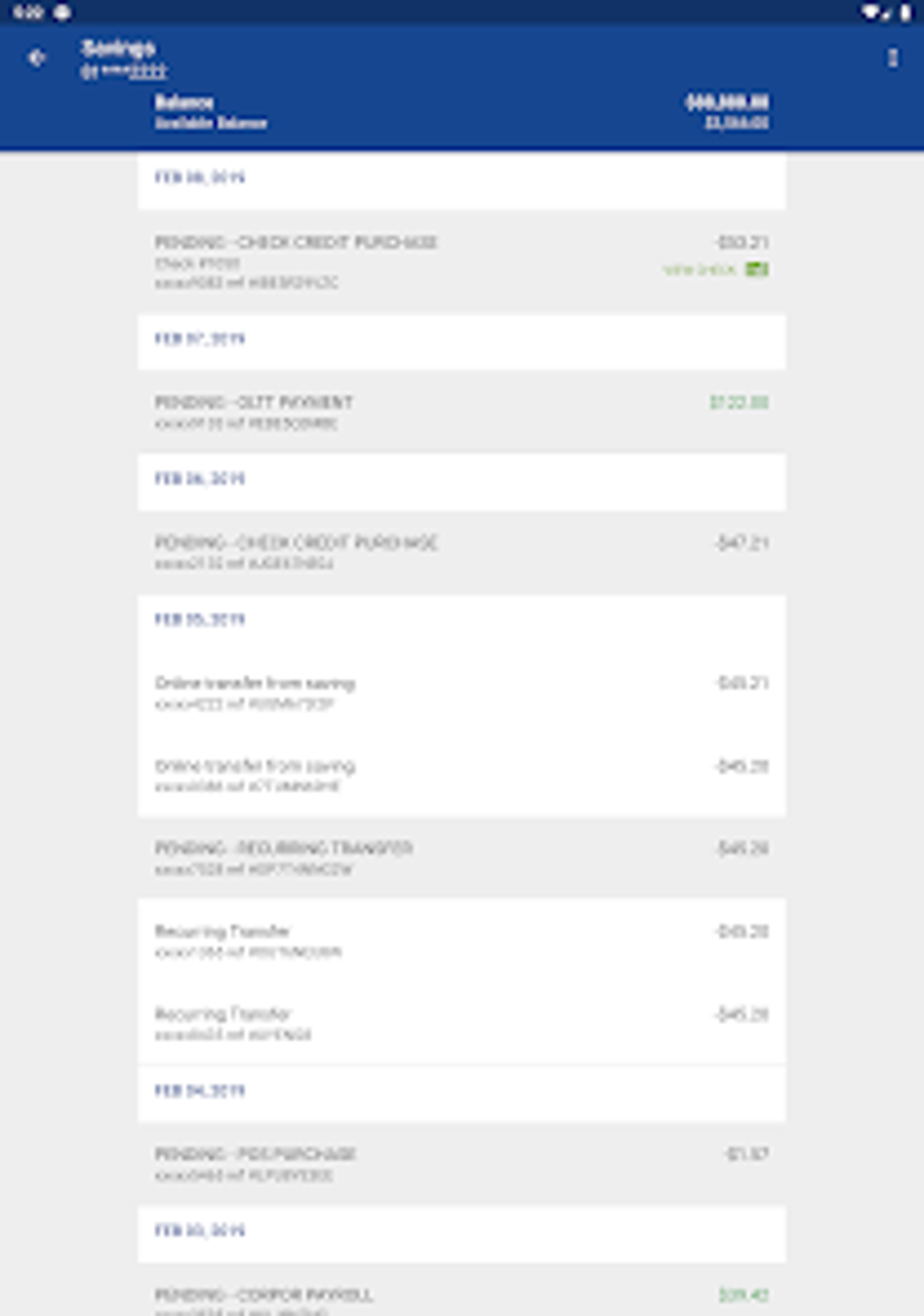Viewport: 924px width, 1316px height.
Task: Open the second Online transfer from saving
Action: [x=461, y=775]
